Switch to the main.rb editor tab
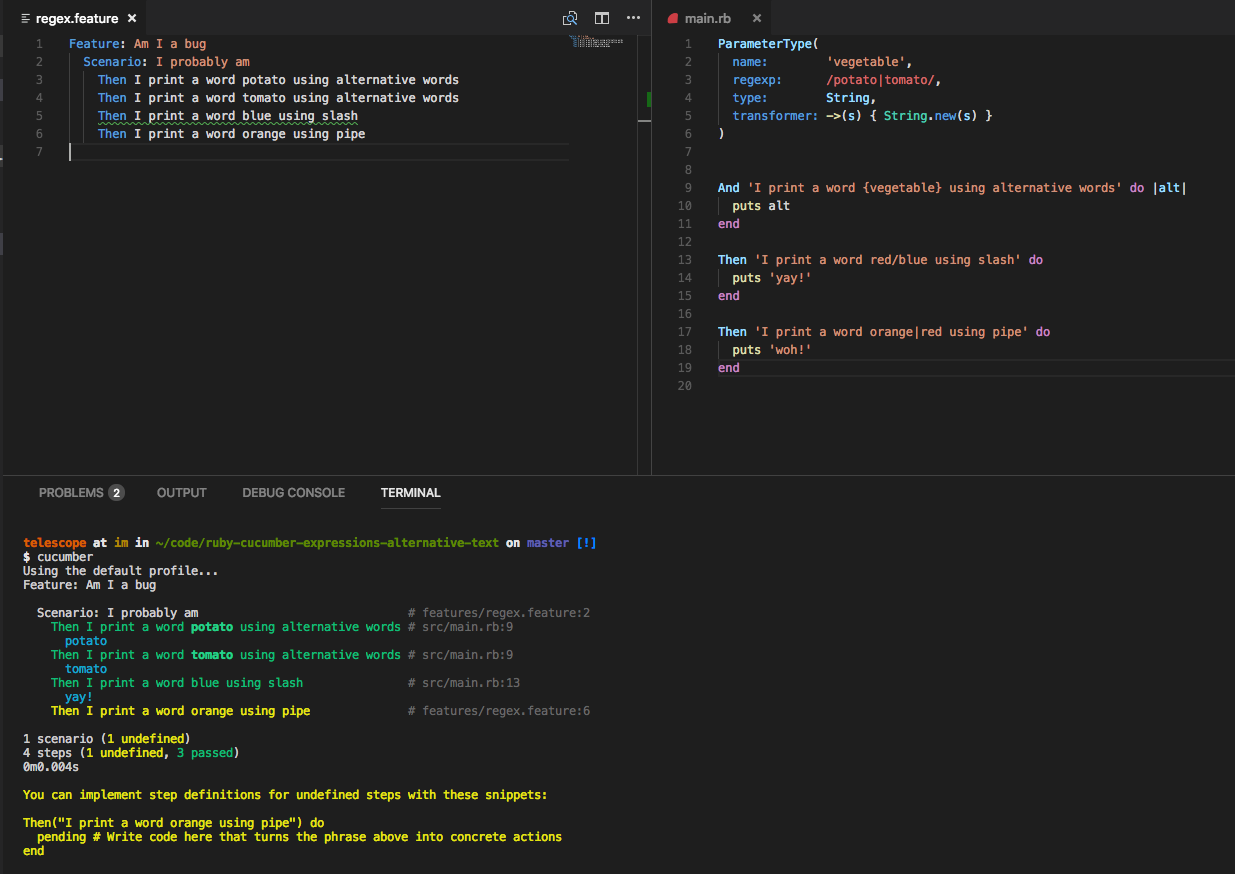The width and height of the screenshot is (1235, 874). [711, 18]
